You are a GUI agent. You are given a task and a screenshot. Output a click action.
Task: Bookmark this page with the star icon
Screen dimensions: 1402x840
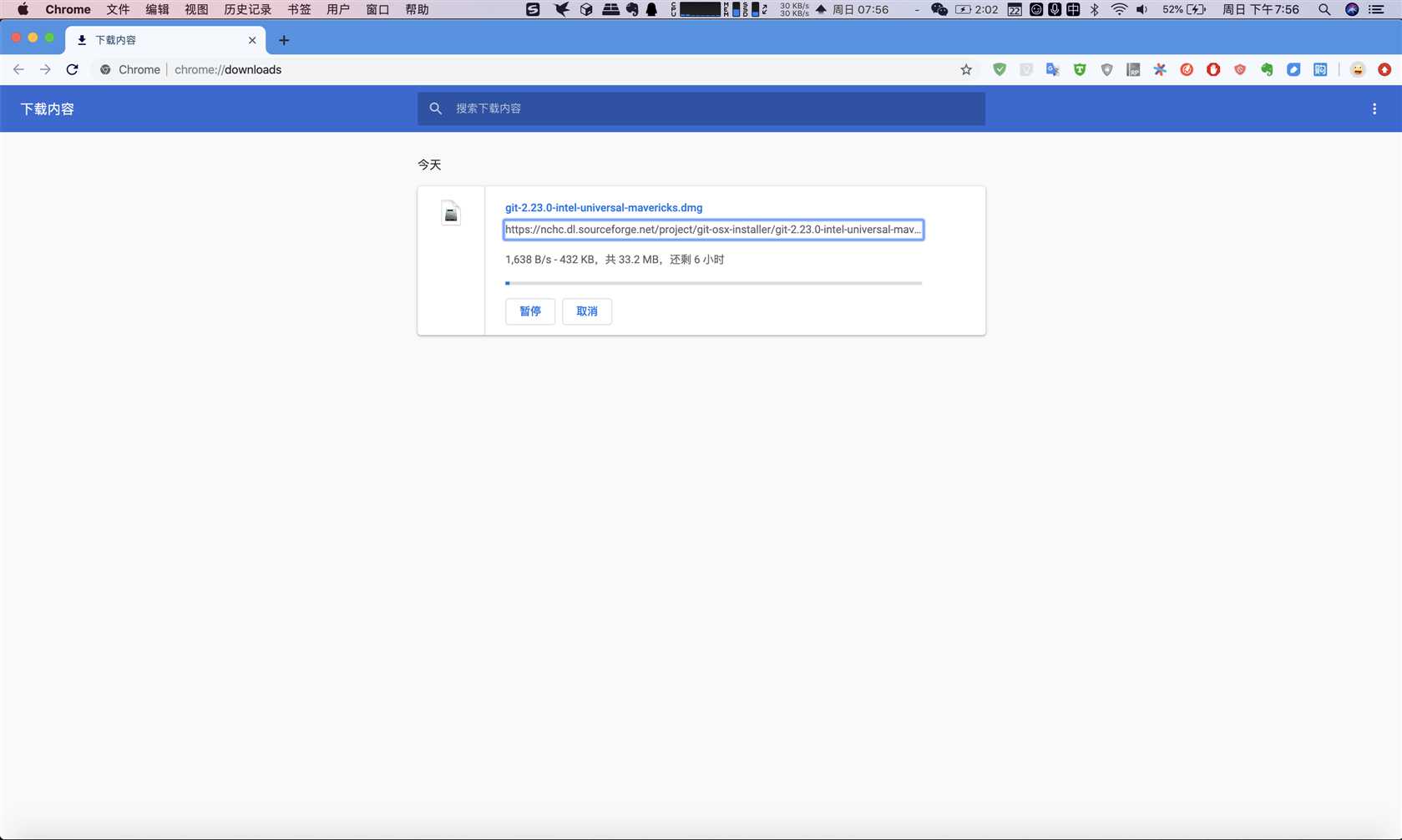coord(966,70)
